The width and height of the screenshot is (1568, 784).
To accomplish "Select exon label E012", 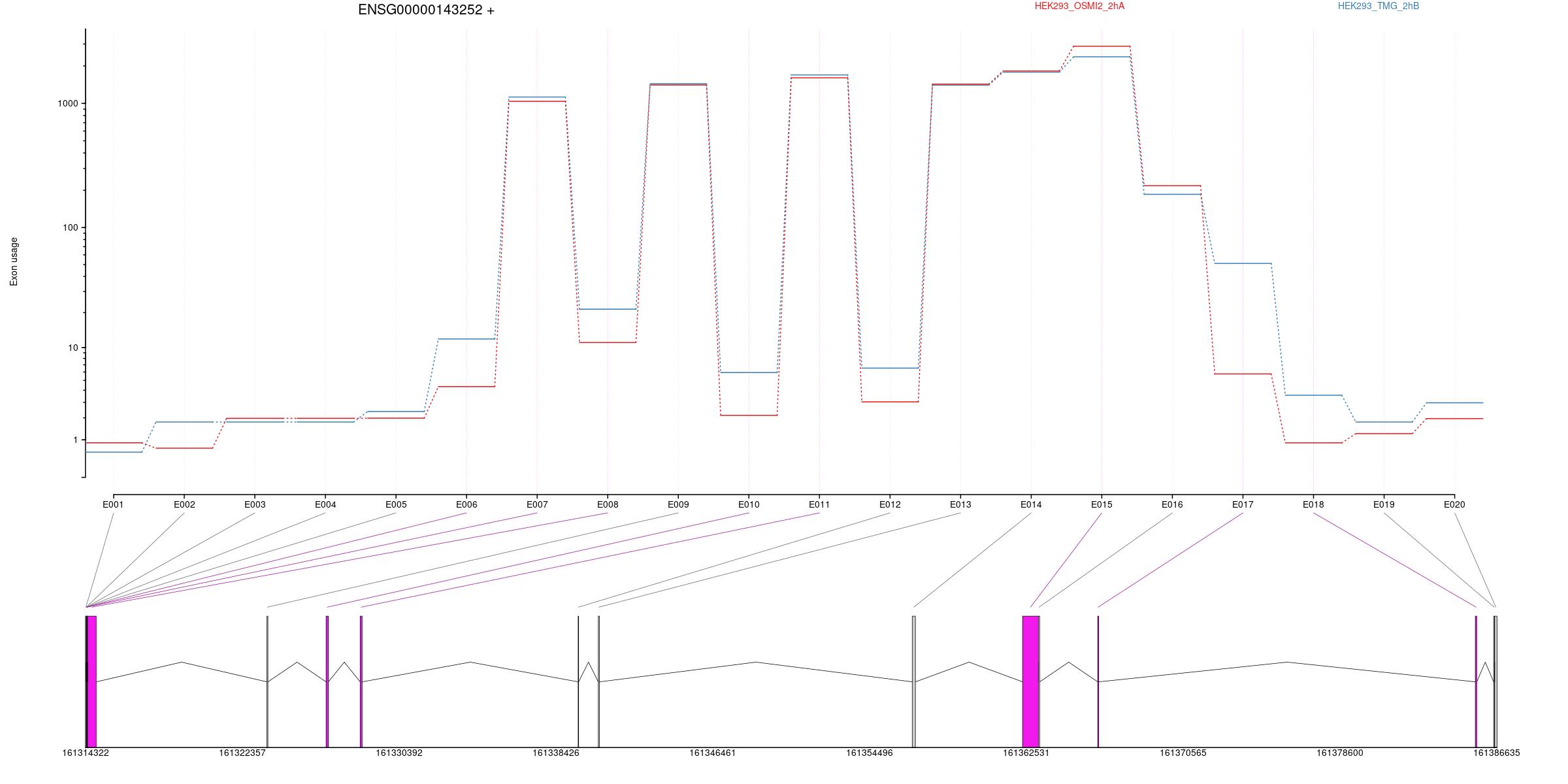I will [890, 504].
